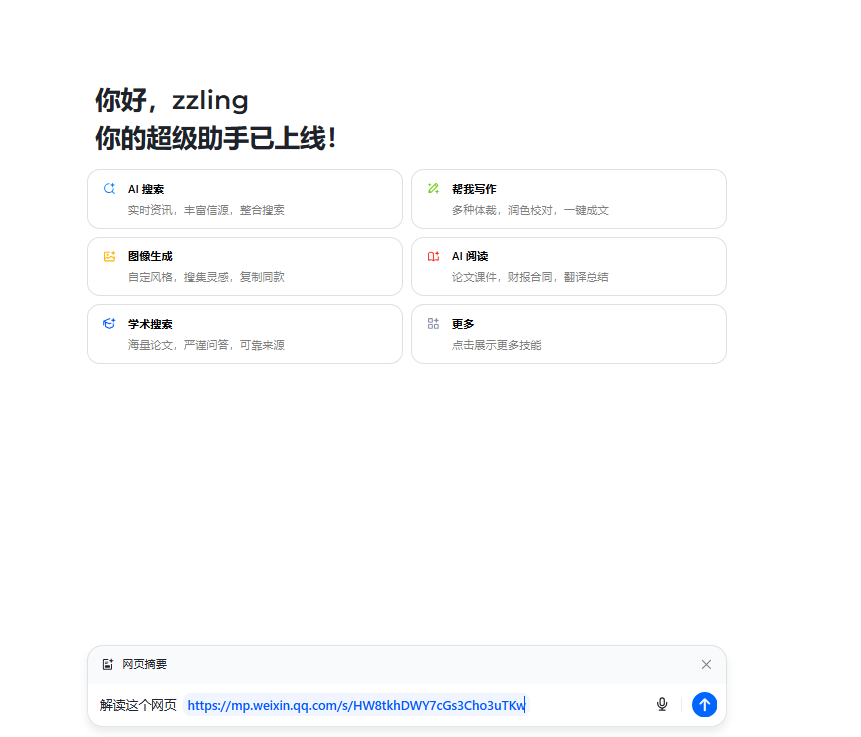Viewport: 861px width, 737px height.
Task: Click the text 点击展示更多技能
Action: pyautogui.click(x=497, y=345)
